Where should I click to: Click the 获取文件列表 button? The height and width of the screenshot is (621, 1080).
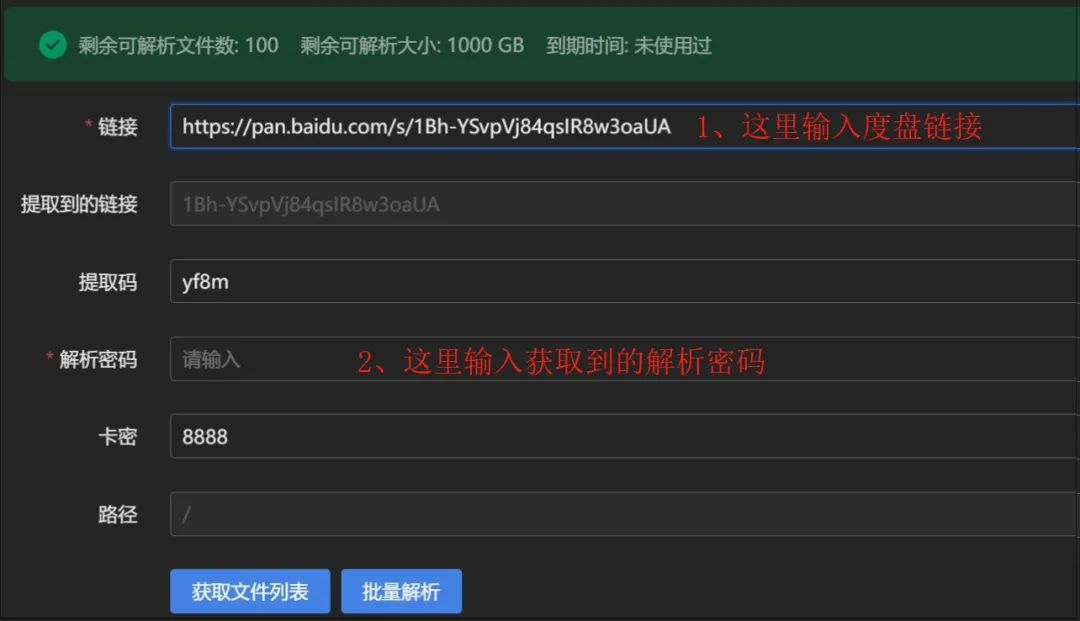(249, 591)
